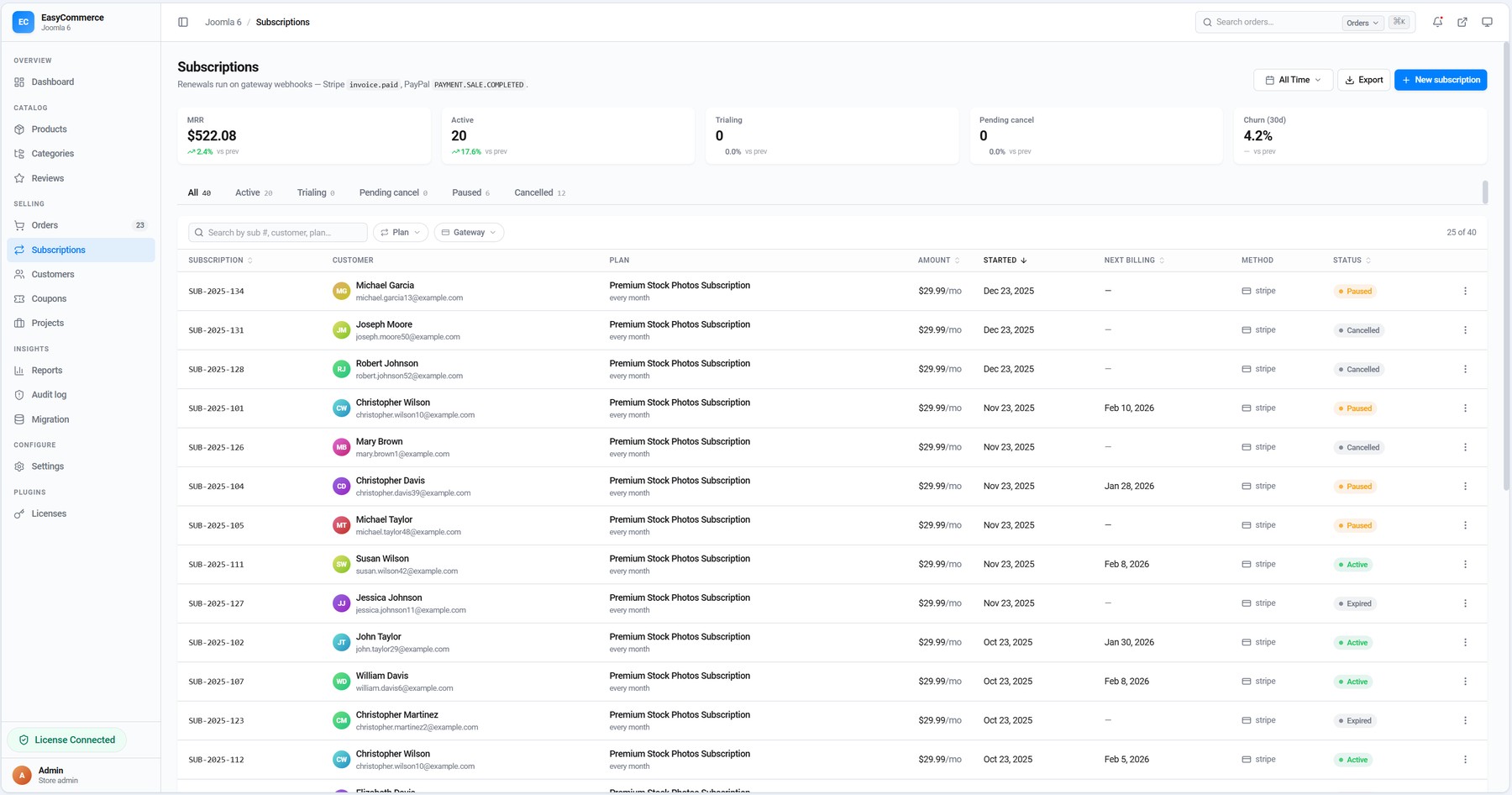
Task: Open the Orders search scope dropdown
Action: (x=1362, y=23)
